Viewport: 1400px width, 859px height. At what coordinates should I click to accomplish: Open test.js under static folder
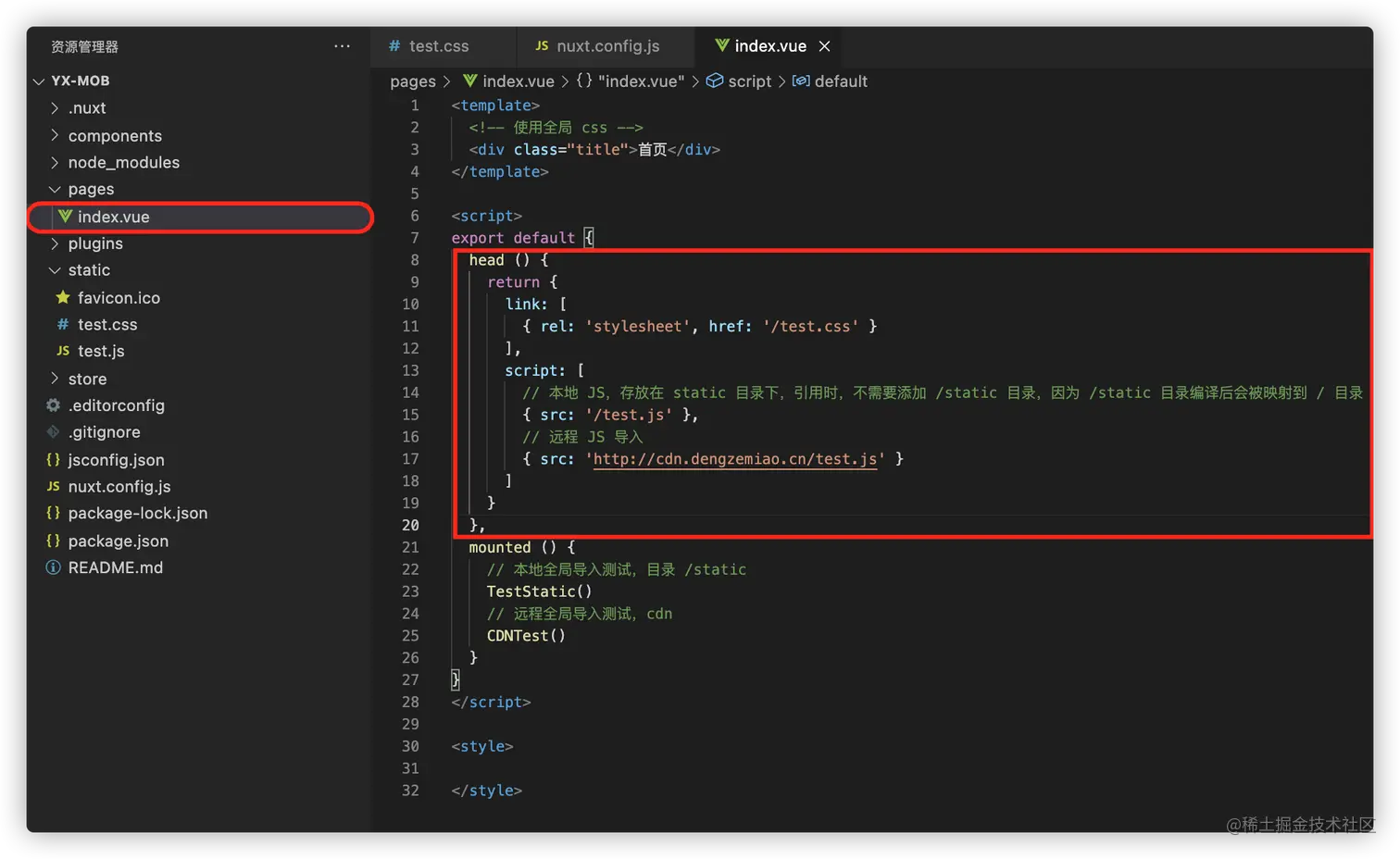[101, 352]
